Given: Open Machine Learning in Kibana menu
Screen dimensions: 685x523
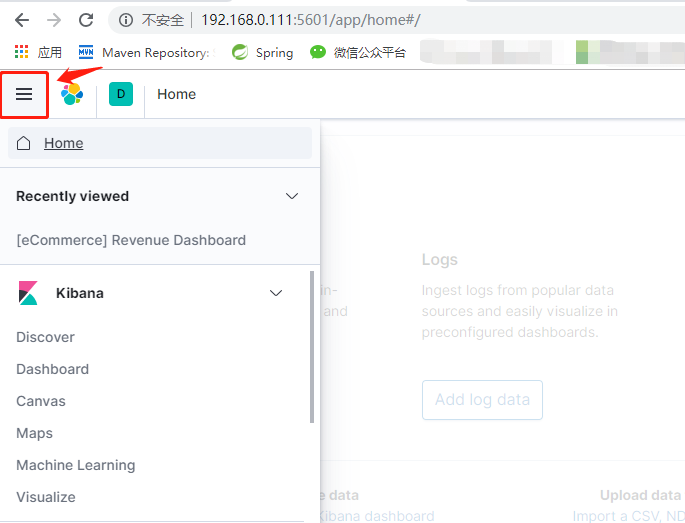Looking at the screenshot, I should point(76,465).
